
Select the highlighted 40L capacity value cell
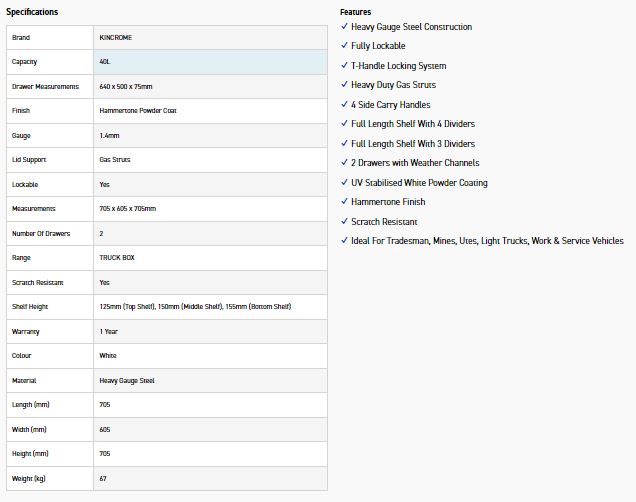(x=210, y=62)
